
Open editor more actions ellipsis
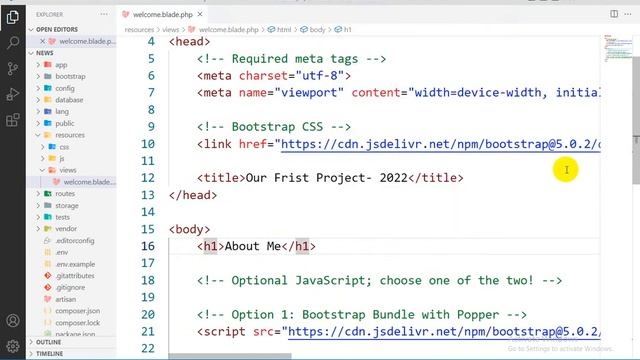point(628,14)
